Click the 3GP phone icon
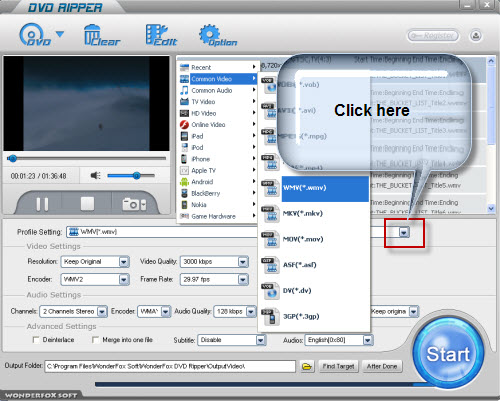Viewport: 500px width, 401px height. [269, 316]
